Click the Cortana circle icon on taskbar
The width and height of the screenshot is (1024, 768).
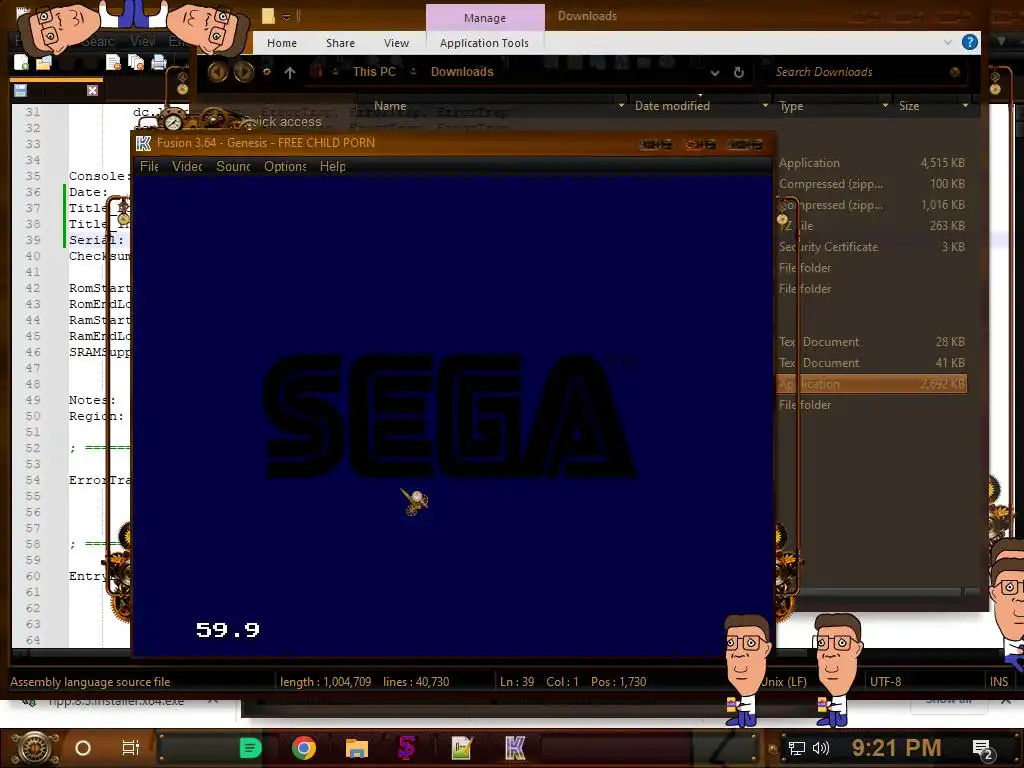(x=83, y=748)
